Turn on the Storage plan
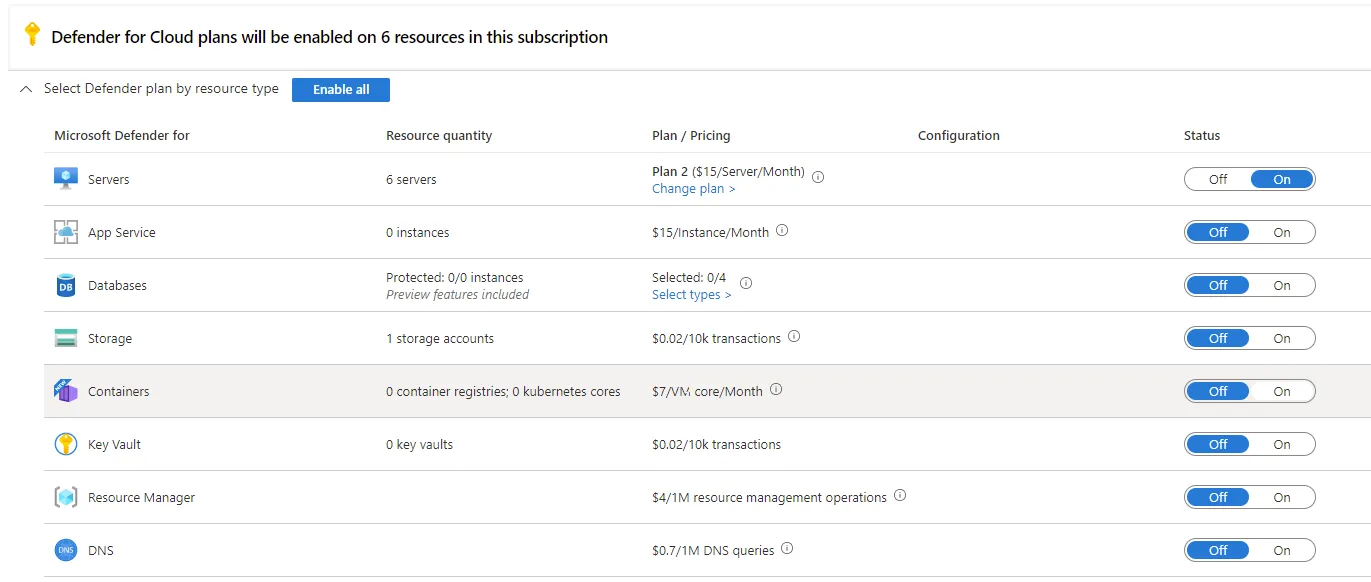The width and height of the screenshot is (1371, 582). pos(1282,338)
